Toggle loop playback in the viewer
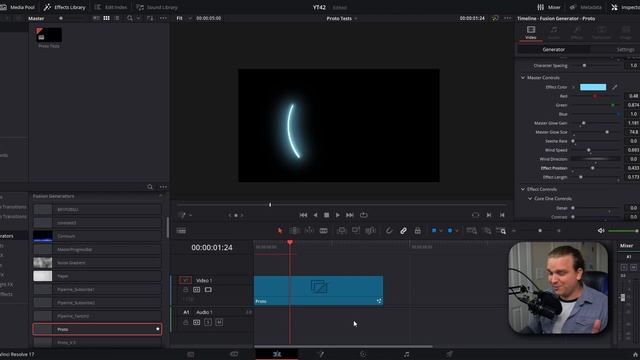Viewport: 640px width, 360px height. pos(364,215)
